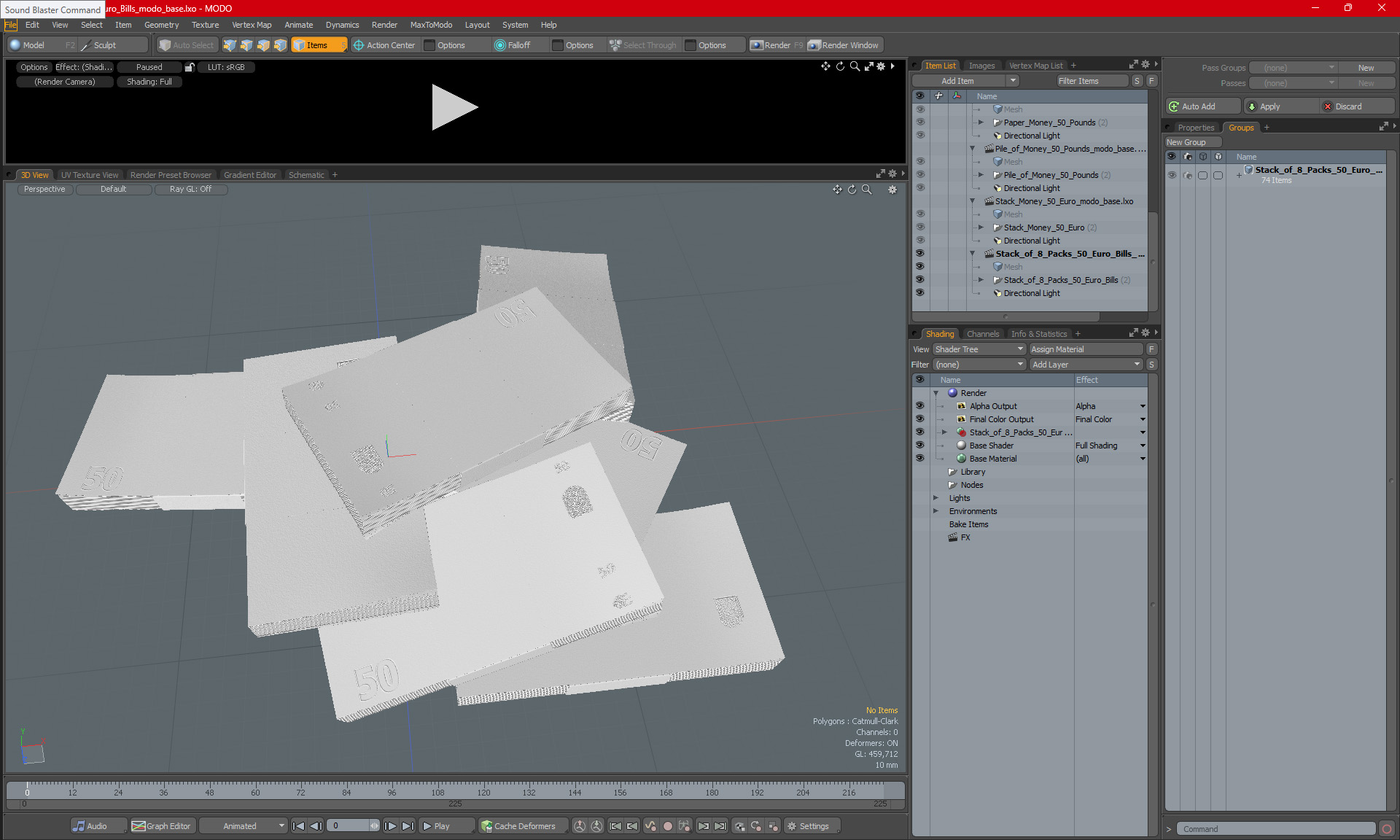Collapse the Render tree node

(x=936, y=393)
